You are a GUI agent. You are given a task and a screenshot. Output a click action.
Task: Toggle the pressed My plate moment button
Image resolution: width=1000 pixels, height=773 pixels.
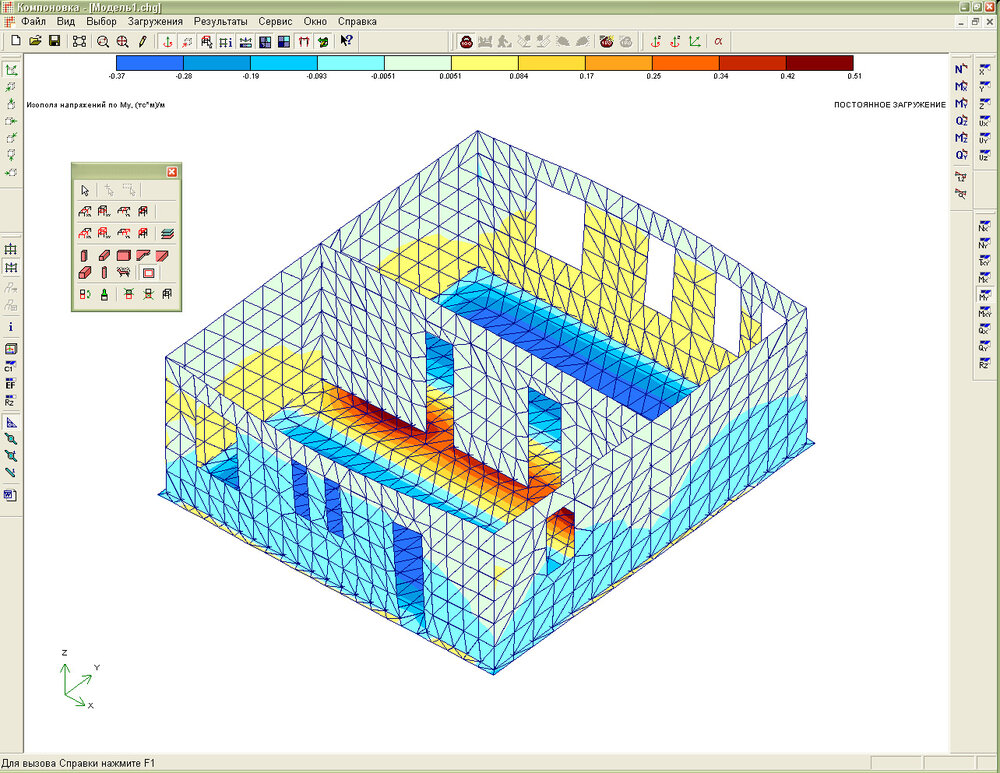tap(984, 295)
